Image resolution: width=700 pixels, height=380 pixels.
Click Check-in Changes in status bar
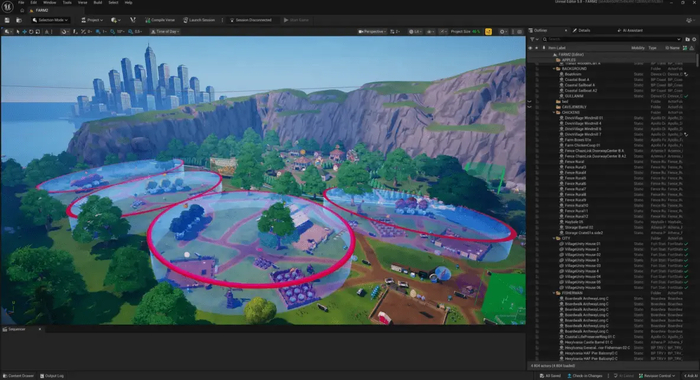click(x=585, y=376)
